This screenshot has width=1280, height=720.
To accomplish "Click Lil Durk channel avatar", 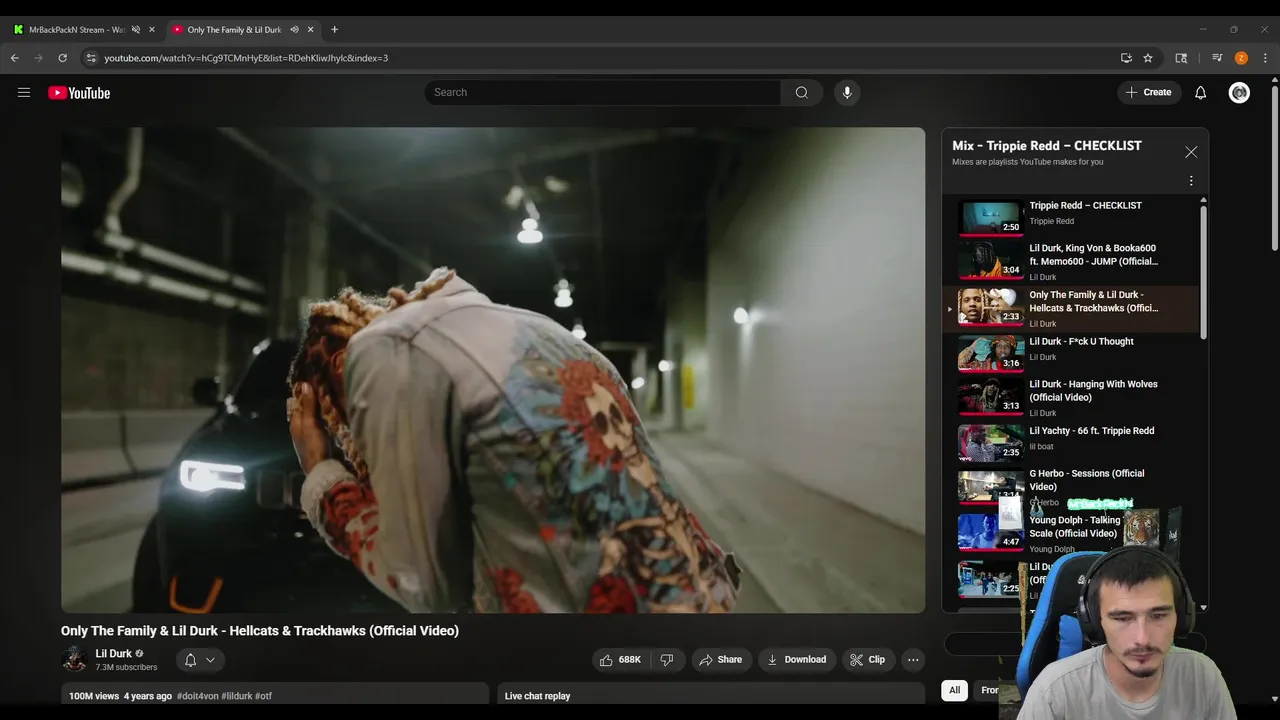I will pyautogui.click(x=74, y=659).
